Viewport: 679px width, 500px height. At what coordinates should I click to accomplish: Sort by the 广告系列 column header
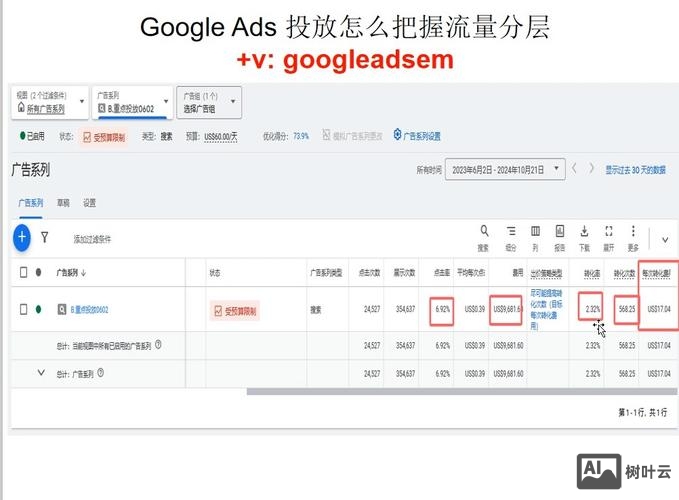click(71, 272)
